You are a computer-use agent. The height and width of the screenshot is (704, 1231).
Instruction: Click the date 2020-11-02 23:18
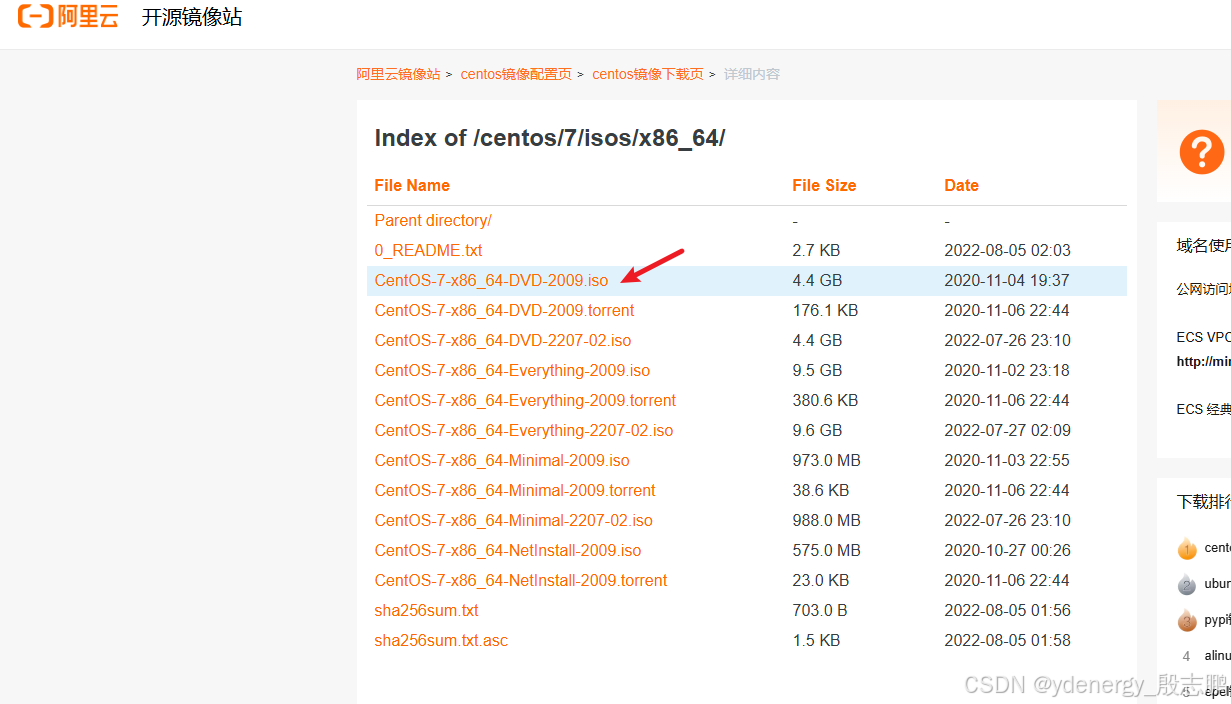[1007, 370]
